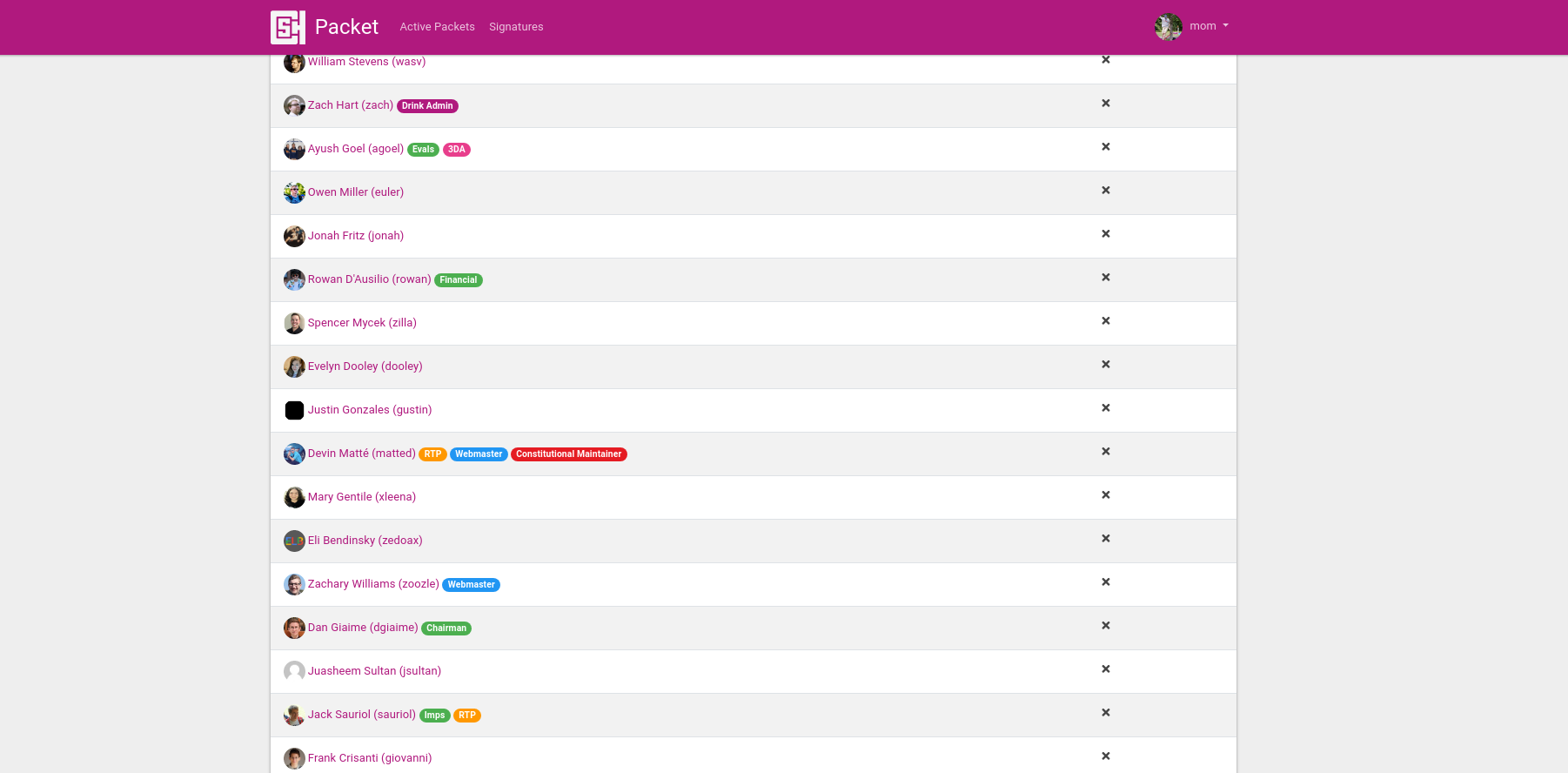
Task: Open Zachary Williams (zoozle) profile
Action: (373, 584)
